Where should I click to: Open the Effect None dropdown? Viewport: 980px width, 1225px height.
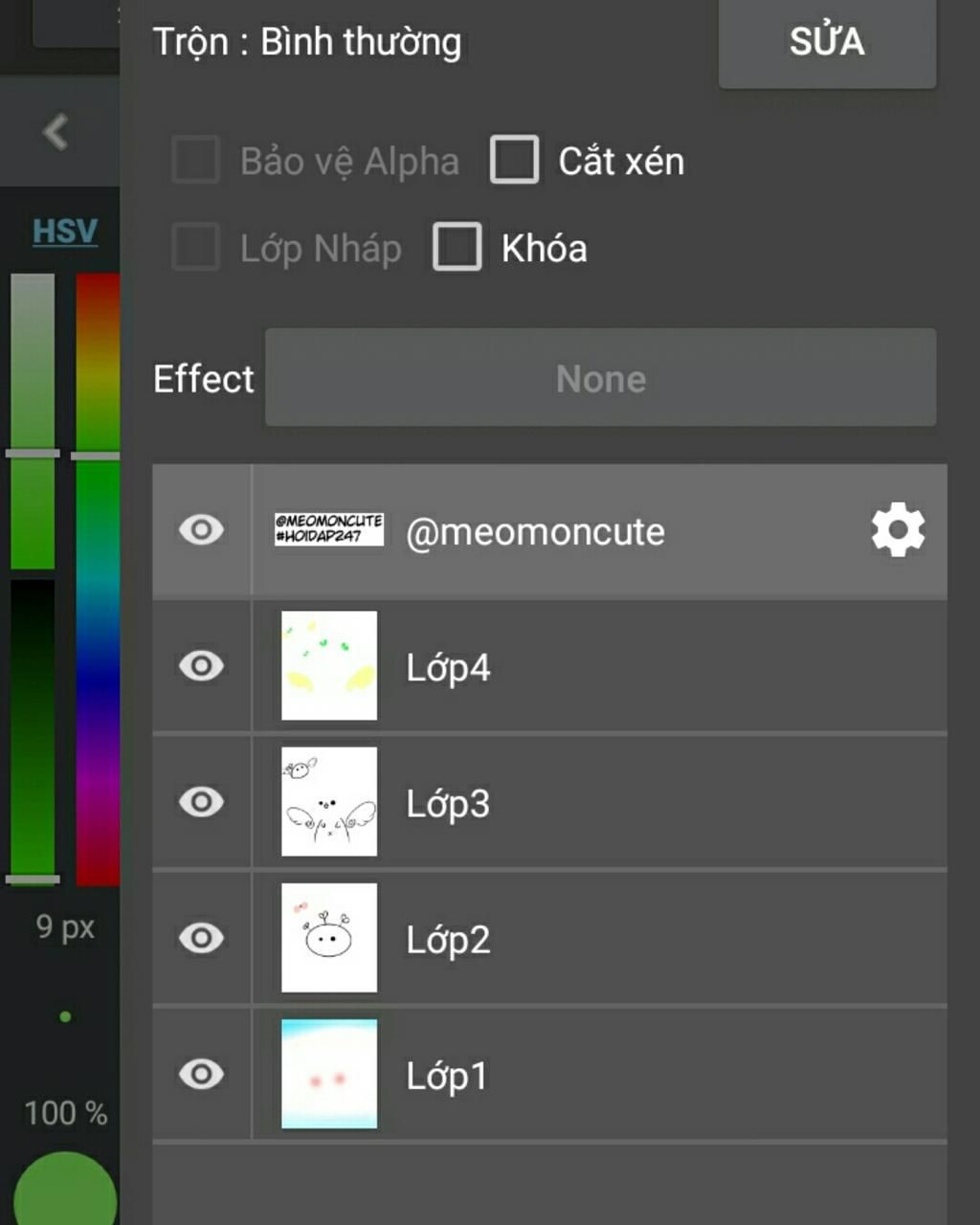[600, 378]
